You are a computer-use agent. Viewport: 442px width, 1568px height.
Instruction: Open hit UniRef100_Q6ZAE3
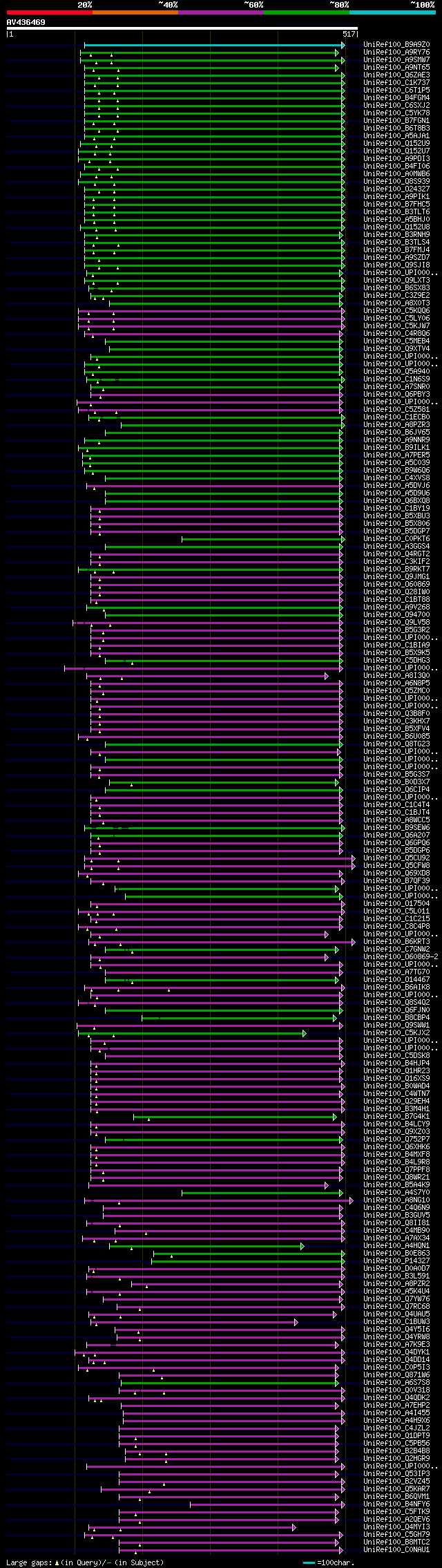coord(396,75)
